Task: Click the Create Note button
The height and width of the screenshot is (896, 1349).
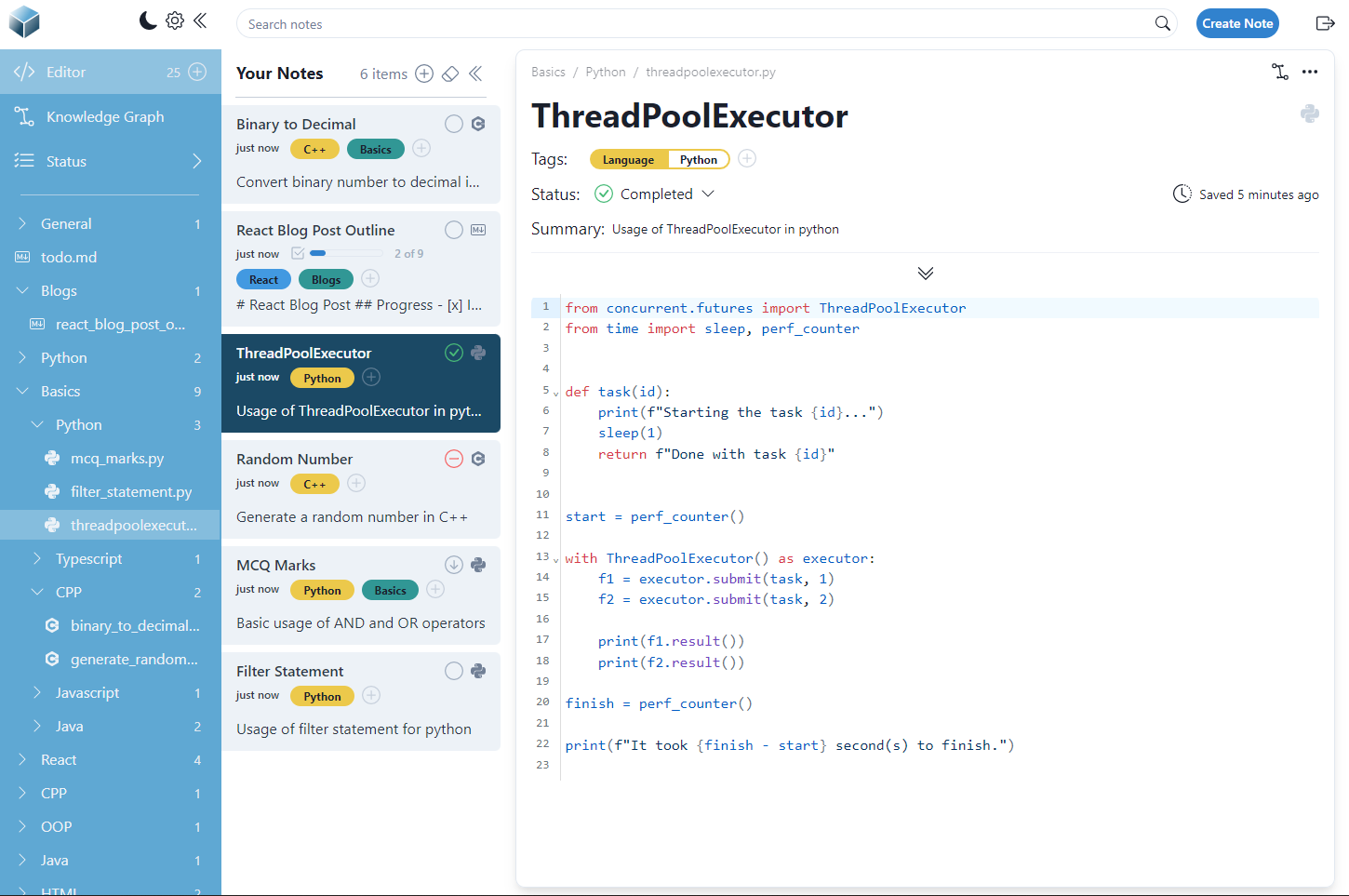Action: [x=1236, y=23]
